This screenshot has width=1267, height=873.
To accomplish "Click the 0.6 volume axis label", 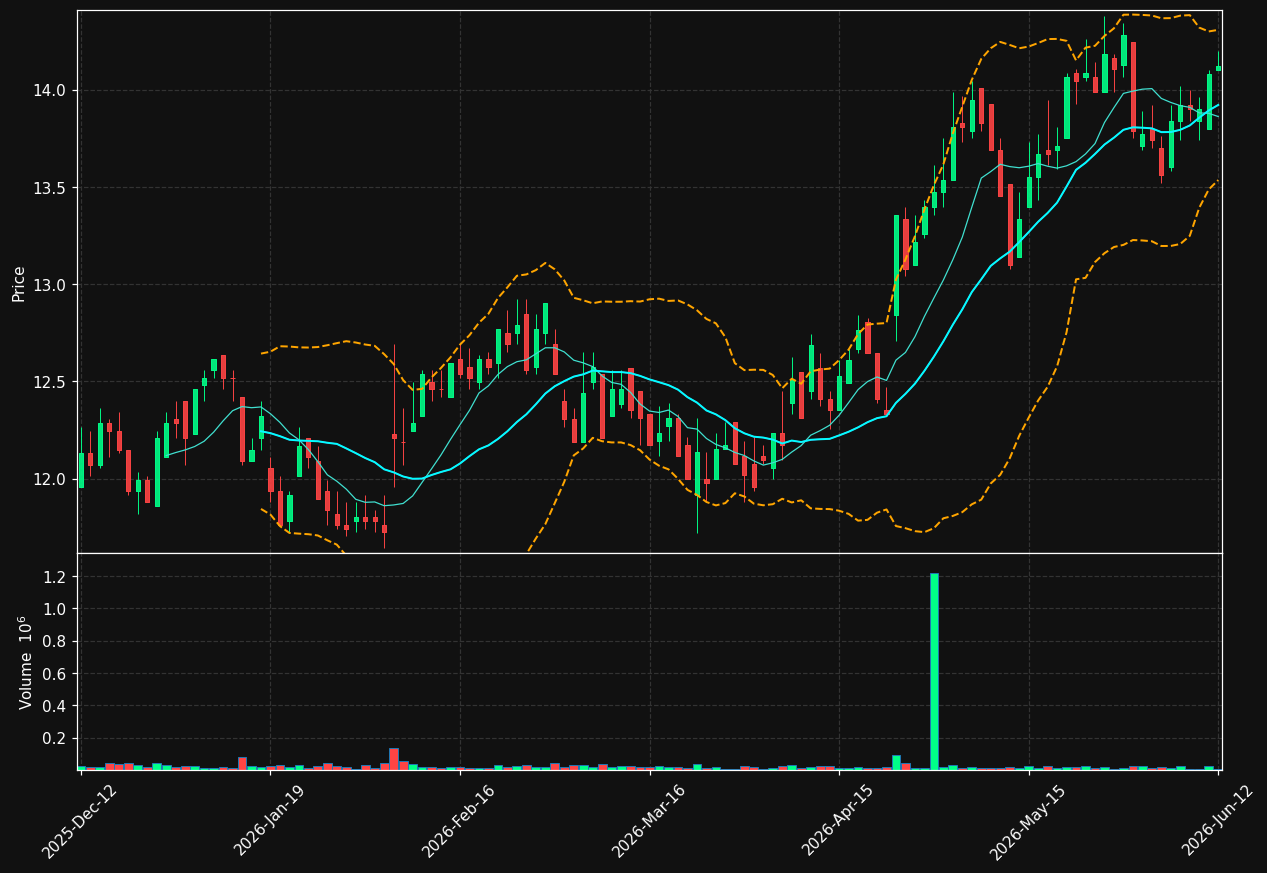I will pyautogui.click(x=56, y=674).
